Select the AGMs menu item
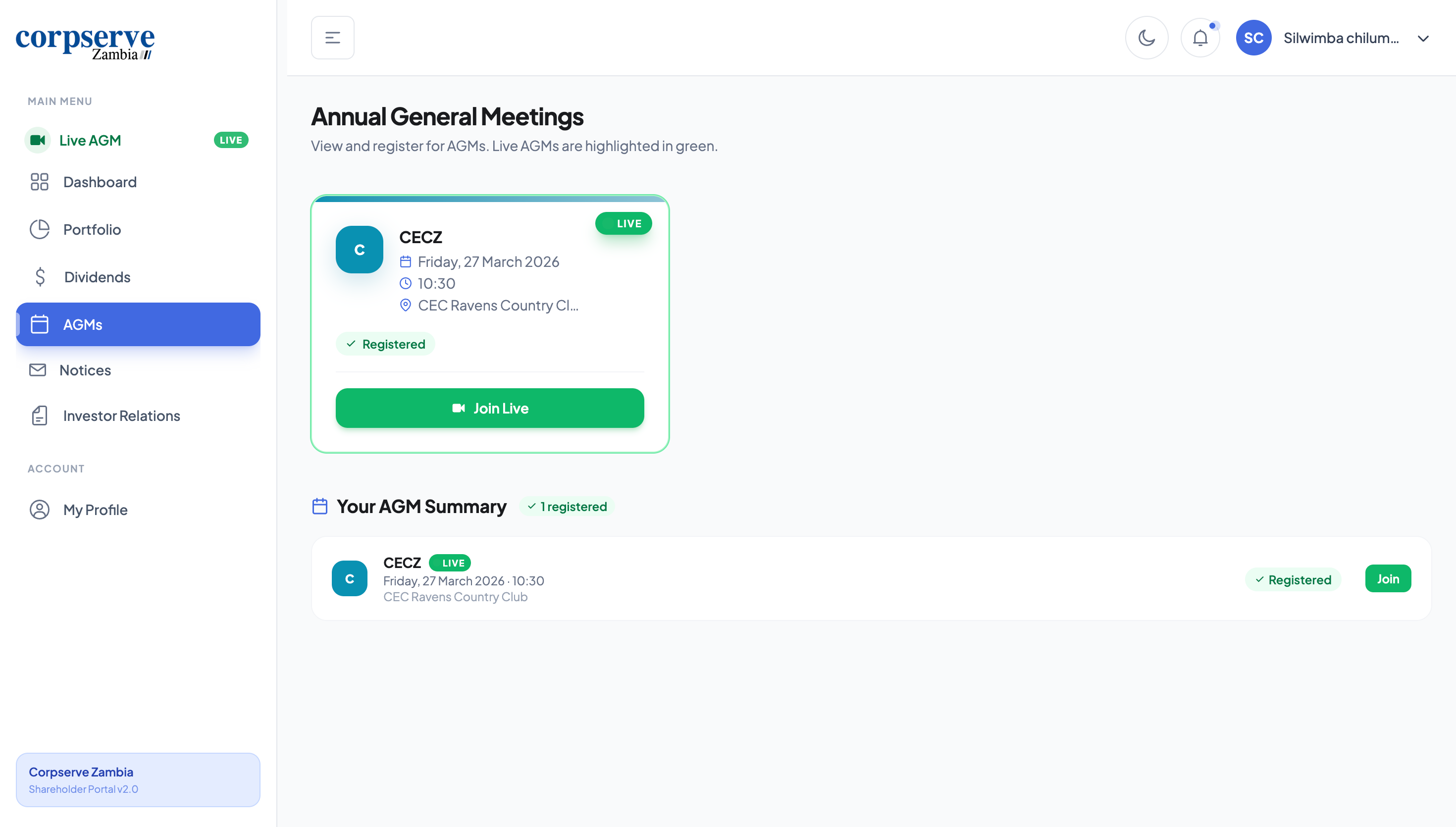Screen dimensions: 1456x827 pos(138,324)
